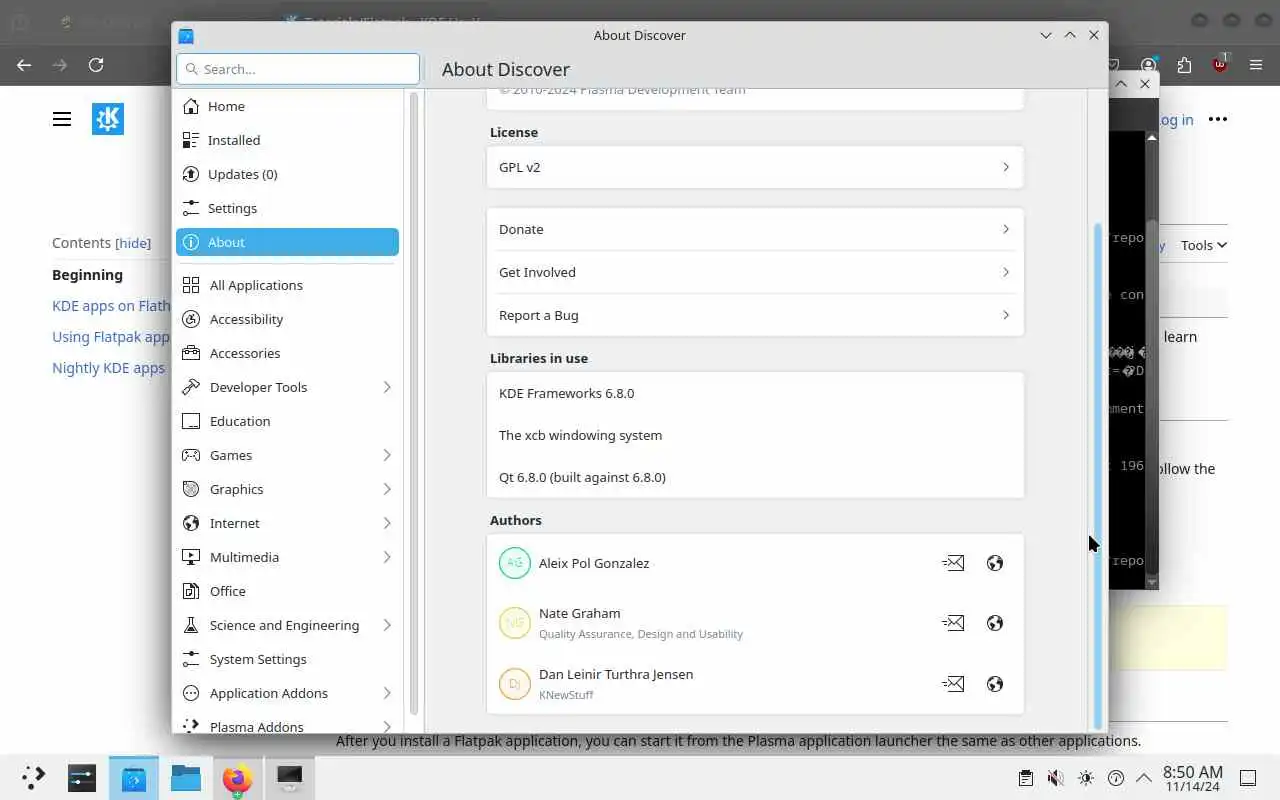1280x800 pixels.
Task: Click the Internet globe icon in sidebar
Action: pos(191,523)
